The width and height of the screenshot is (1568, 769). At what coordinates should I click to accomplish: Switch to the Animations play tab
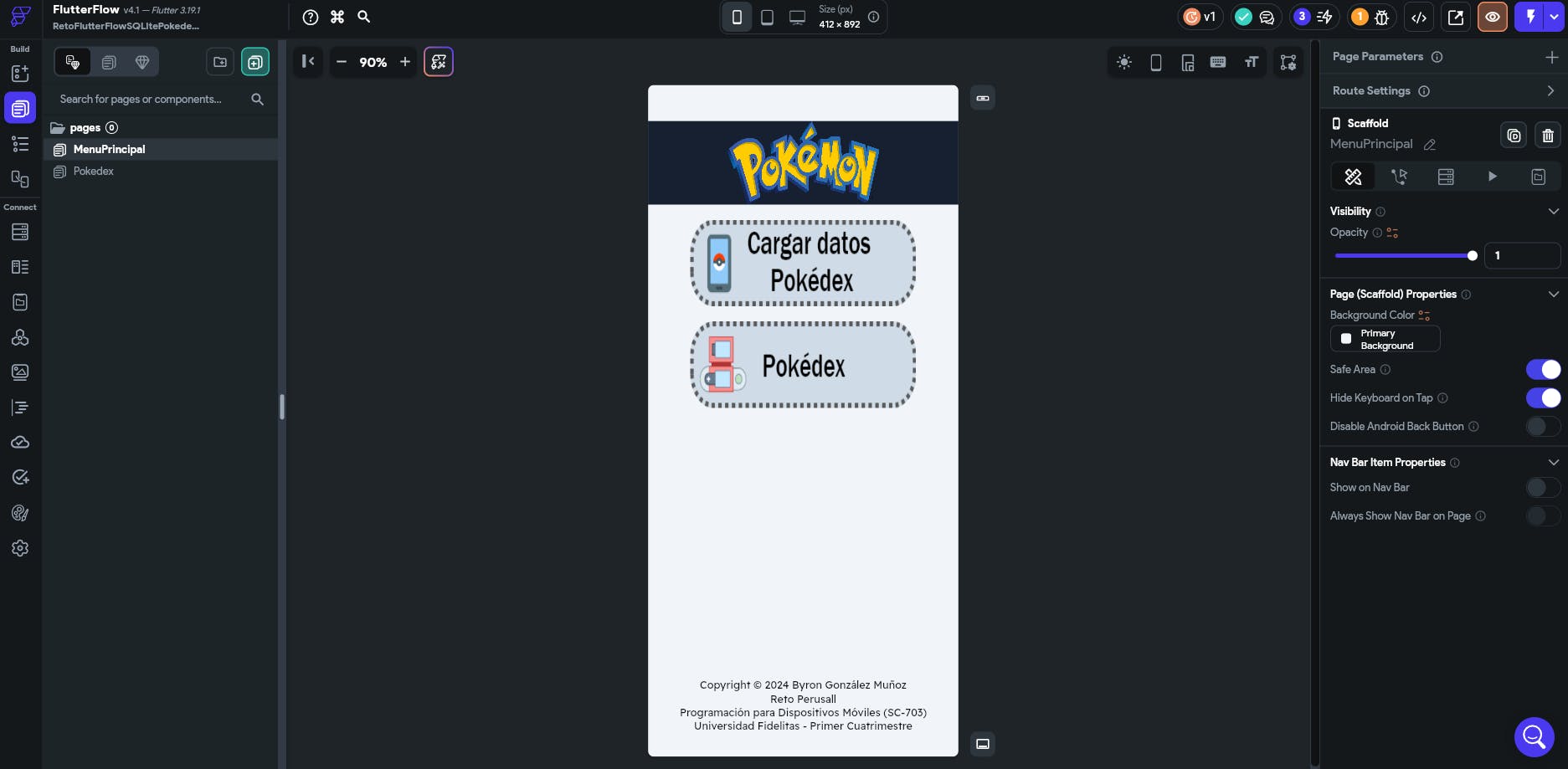pyautogui.click(x=1492, y=177)
